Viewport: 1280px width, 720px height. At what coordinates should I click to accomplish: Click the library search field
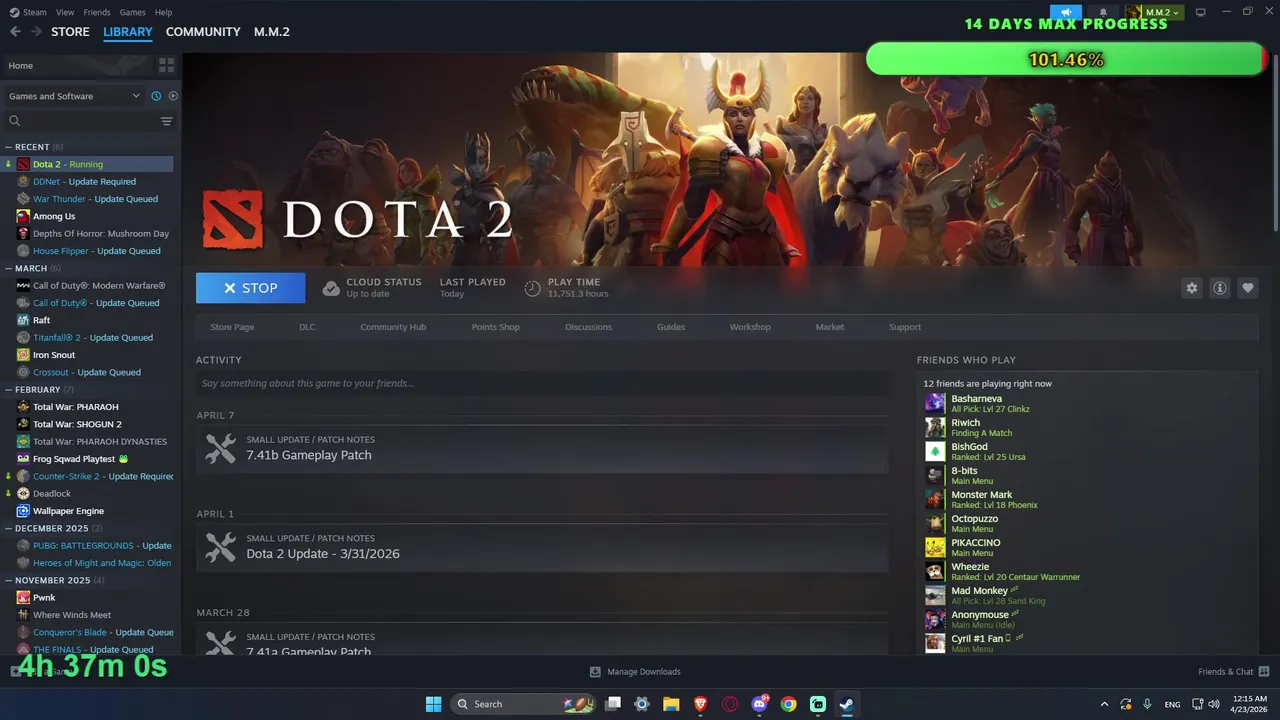(x=80, y=121)
